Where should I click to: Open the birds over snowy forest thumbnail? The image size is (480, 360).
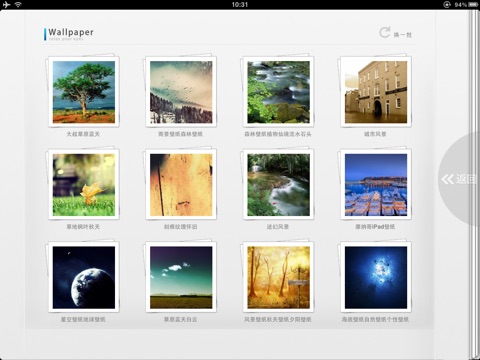(x=181, y=92)
